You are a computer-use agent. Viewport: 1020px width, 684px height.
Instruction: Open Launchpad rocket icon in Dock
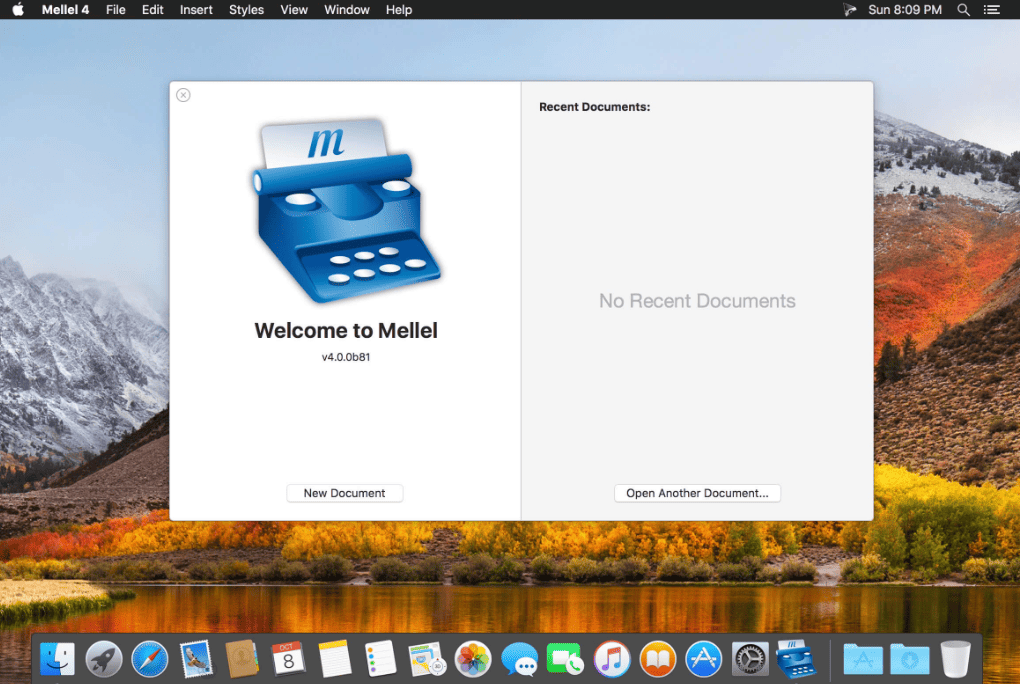pos(103,659)
